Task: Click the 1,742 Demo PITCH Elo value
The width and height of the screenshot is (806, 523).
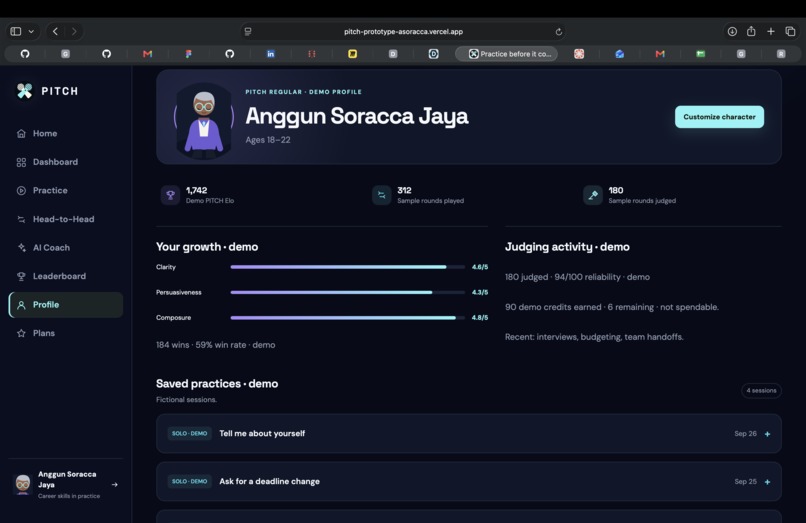Action: (196, 190)
